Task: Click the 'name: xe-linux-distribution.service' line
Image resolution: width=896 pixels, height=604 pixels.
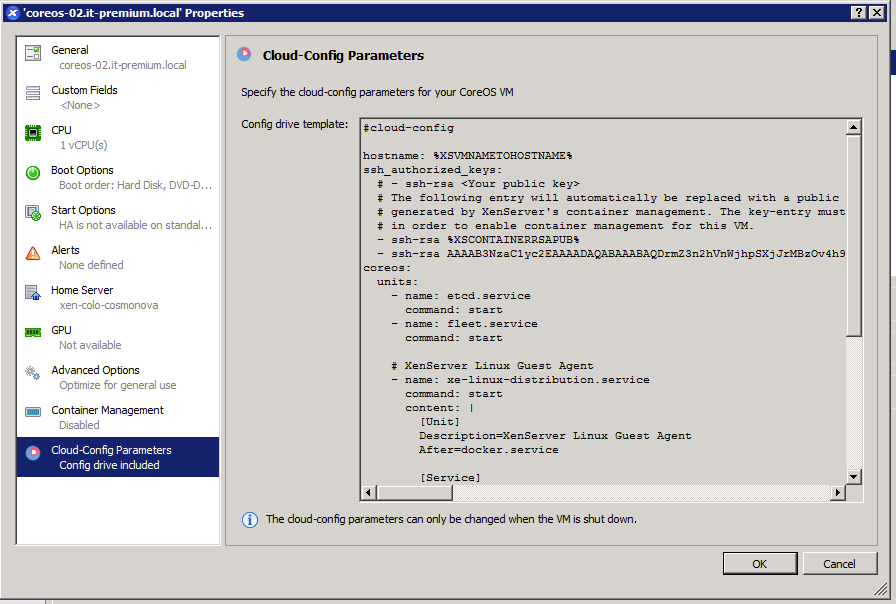Action: click(x=520, y=379)
